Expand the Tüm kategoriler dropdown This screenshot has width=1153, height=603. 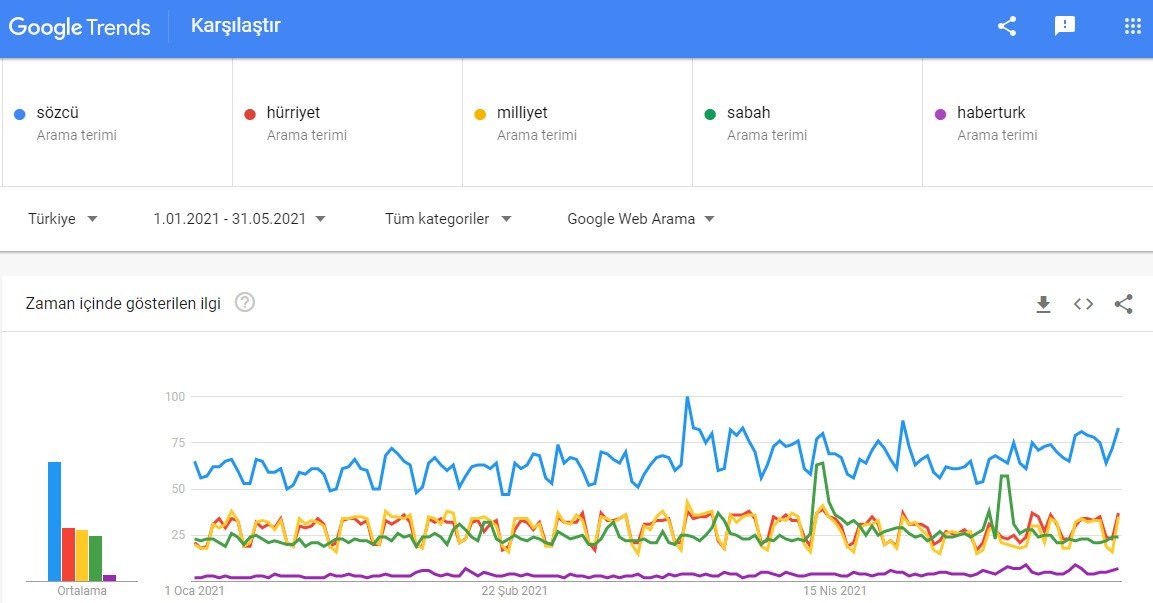448,218
